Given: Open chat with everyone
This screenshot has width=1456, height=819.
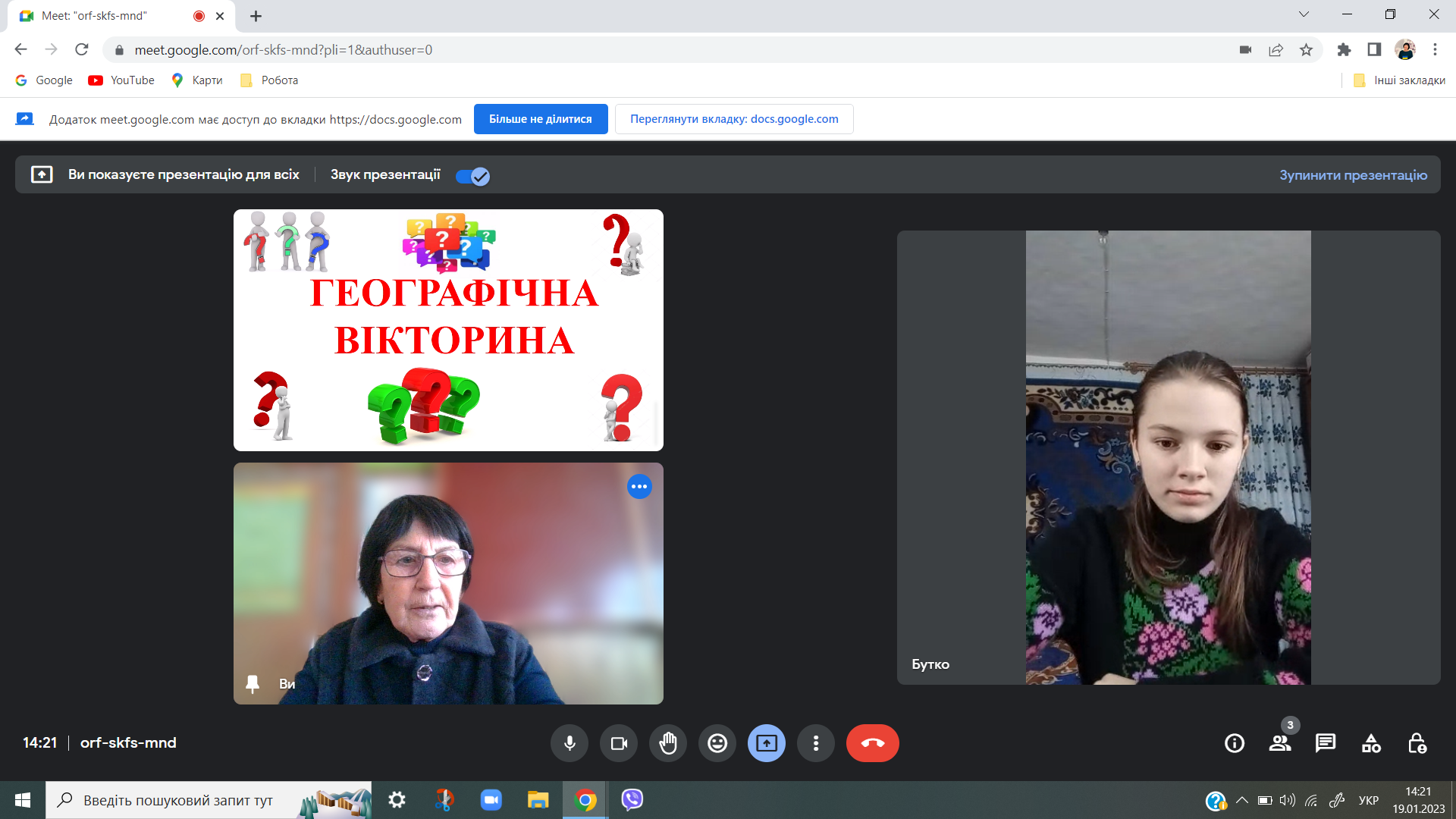Looking at the screenshot, I should tap(1326, 743).
